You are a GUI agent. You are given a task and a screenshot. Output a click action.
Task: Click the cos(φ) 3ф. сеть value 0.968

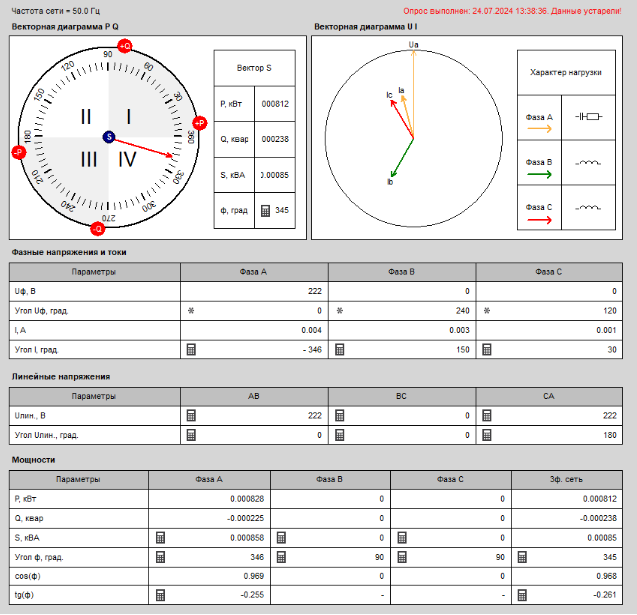(x=607, y=576)
